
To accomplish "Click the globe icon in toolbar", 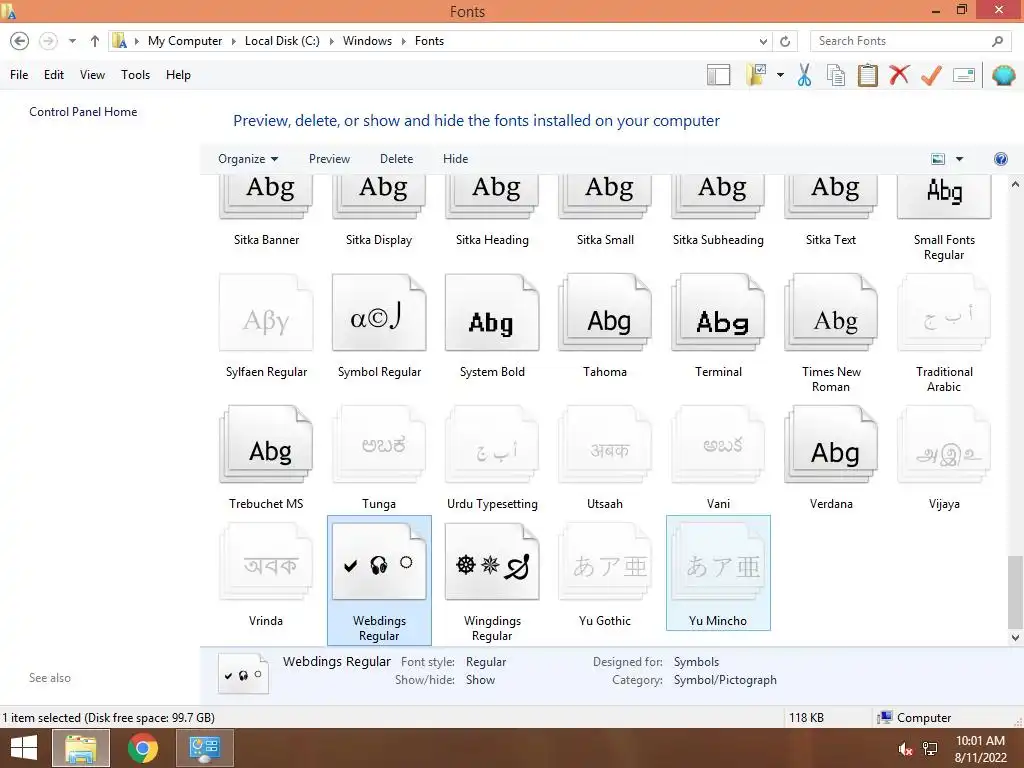I will (x=1003, y=75).
